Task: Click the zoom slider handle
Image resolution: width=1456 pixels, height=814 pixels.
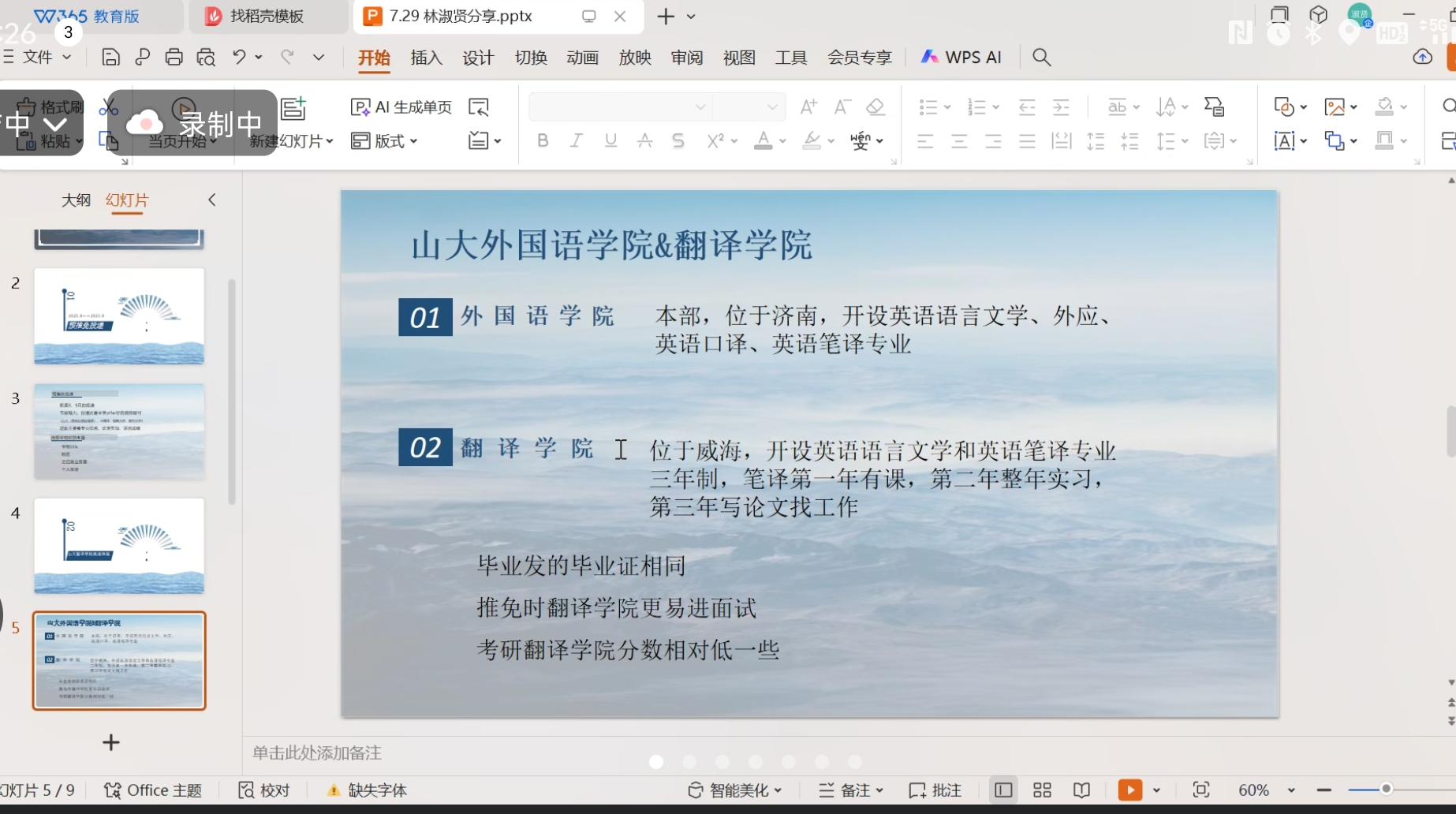Action: [x=1386, y=790]
